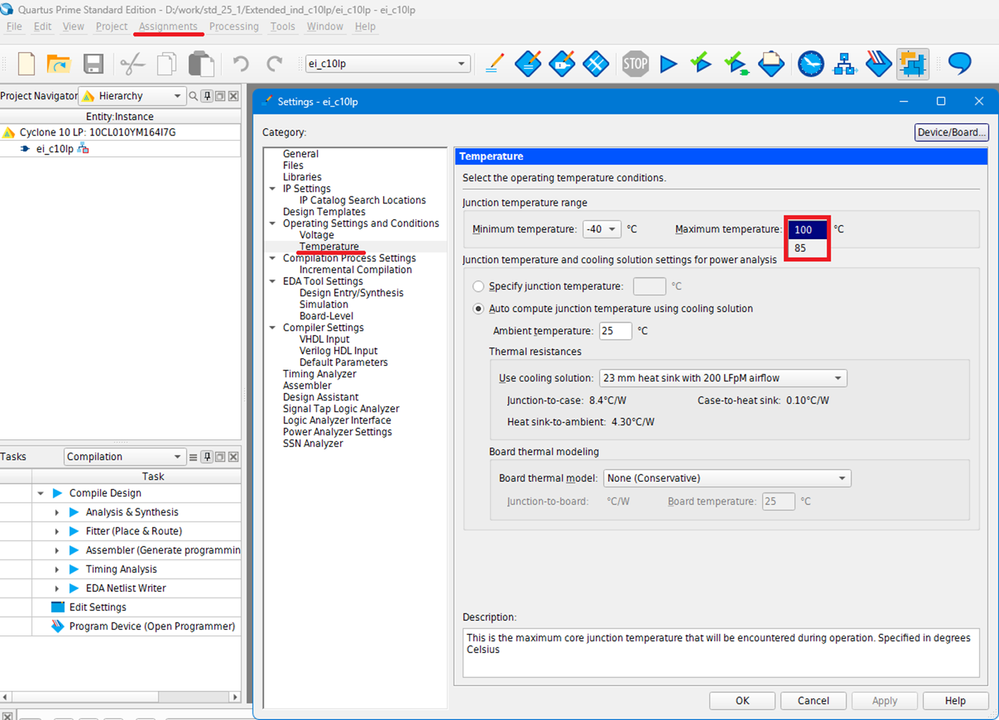Open Timing Analyzer clock icon
999x720 pixels.
pos(811,64)
